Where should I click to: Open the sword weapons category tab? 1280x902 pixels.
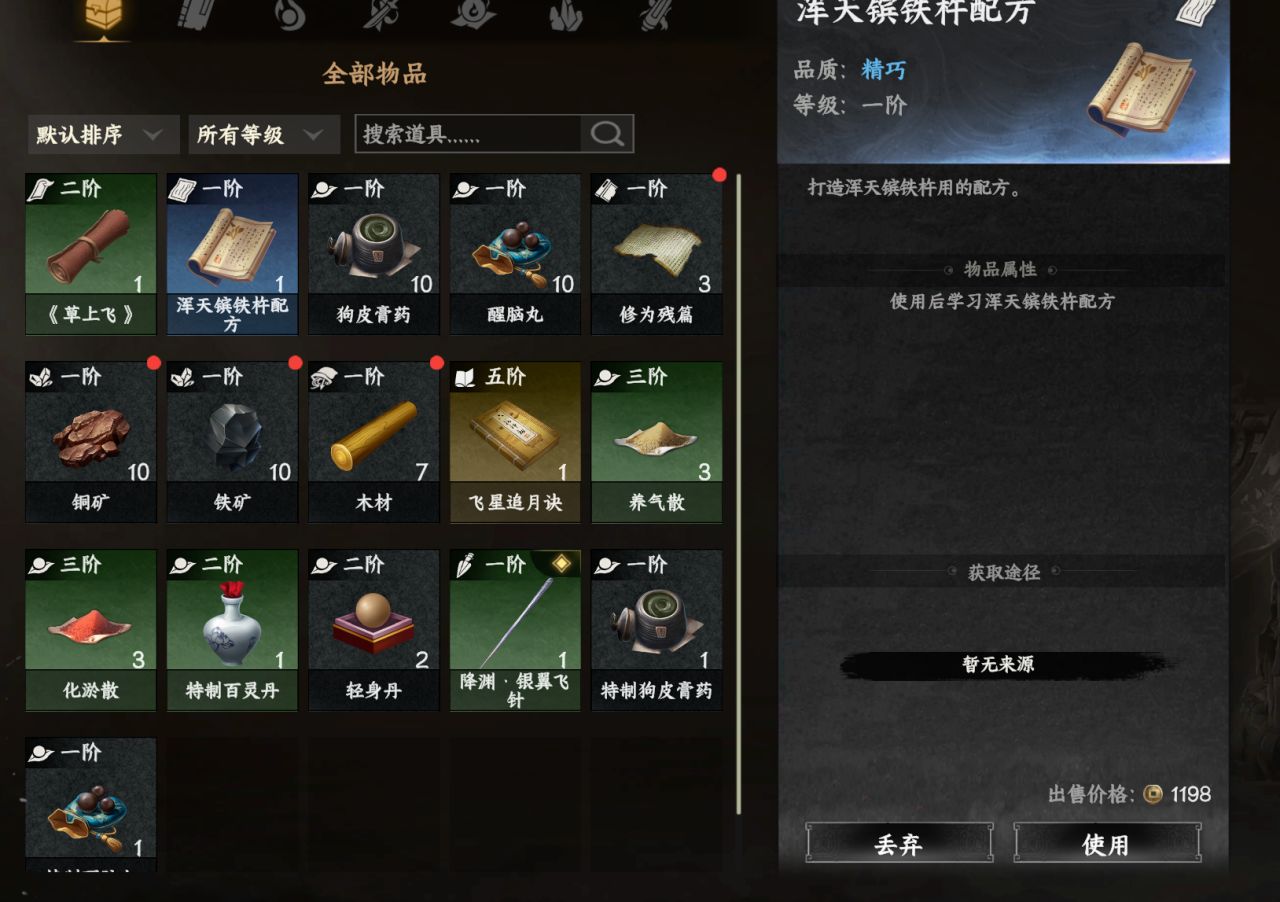[x=382, y=14]
